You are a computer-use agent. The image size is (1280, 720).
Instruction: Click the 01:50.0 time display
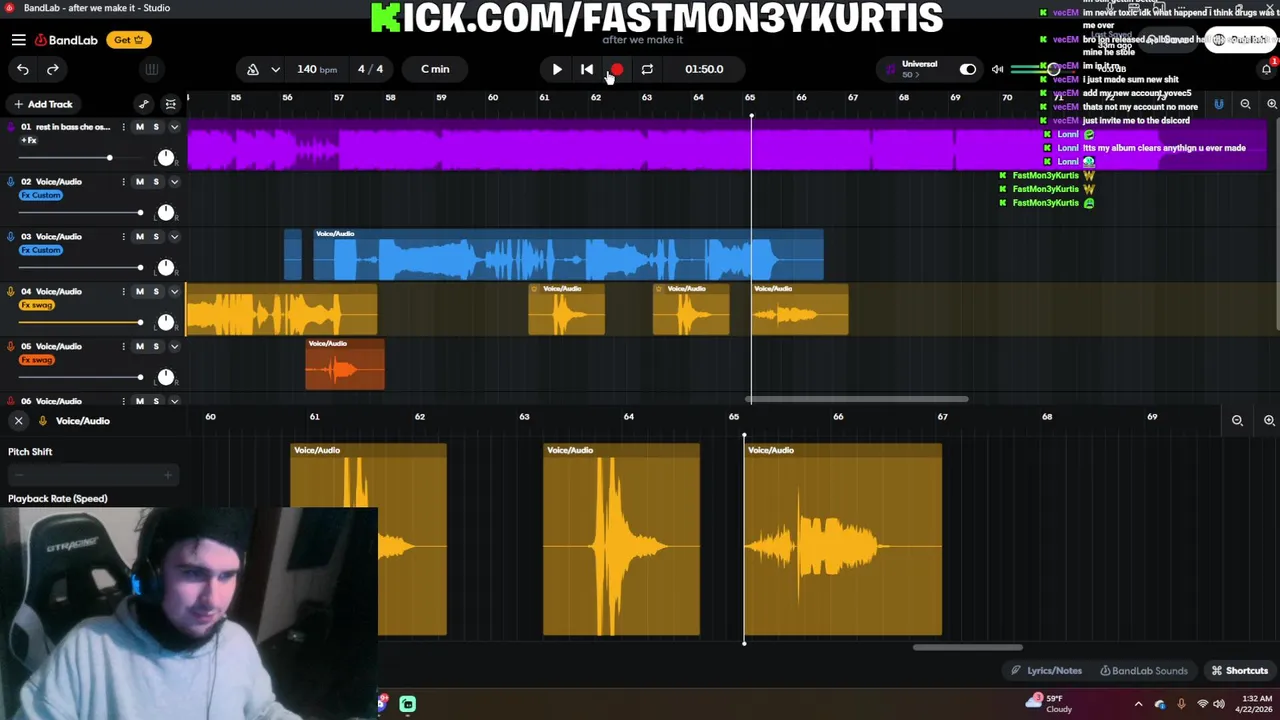click(x=704, y=69)
